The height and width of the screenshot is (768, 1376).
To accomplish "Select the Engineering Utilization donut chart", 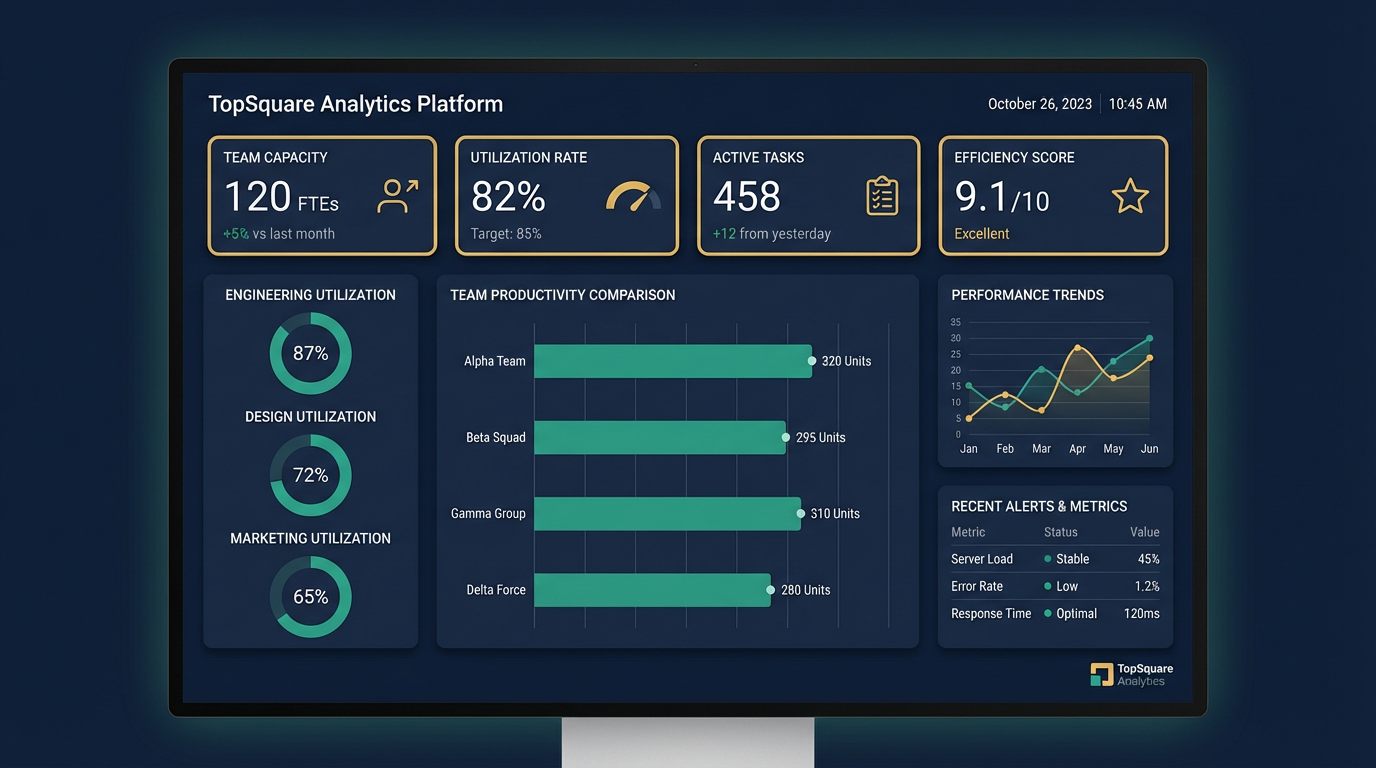I will click(x=310, y=353).
